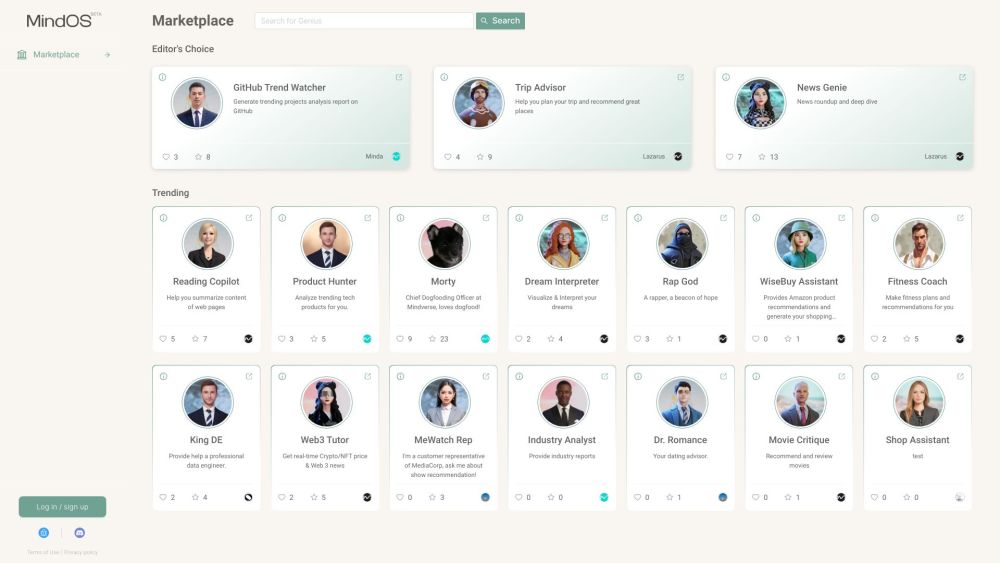
Task: Expand sidebar using arrow next to Marketplace
Action: tap(107, 54)
